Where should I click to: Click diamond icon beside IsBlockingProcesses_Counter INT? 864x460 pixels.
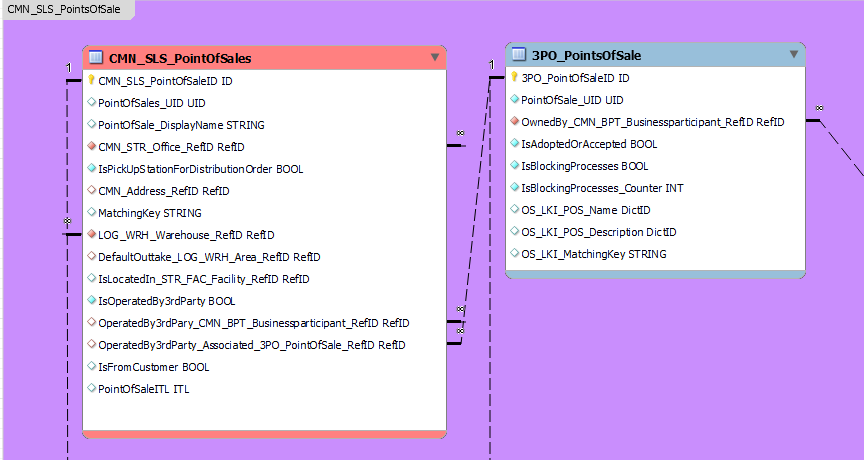515,188
